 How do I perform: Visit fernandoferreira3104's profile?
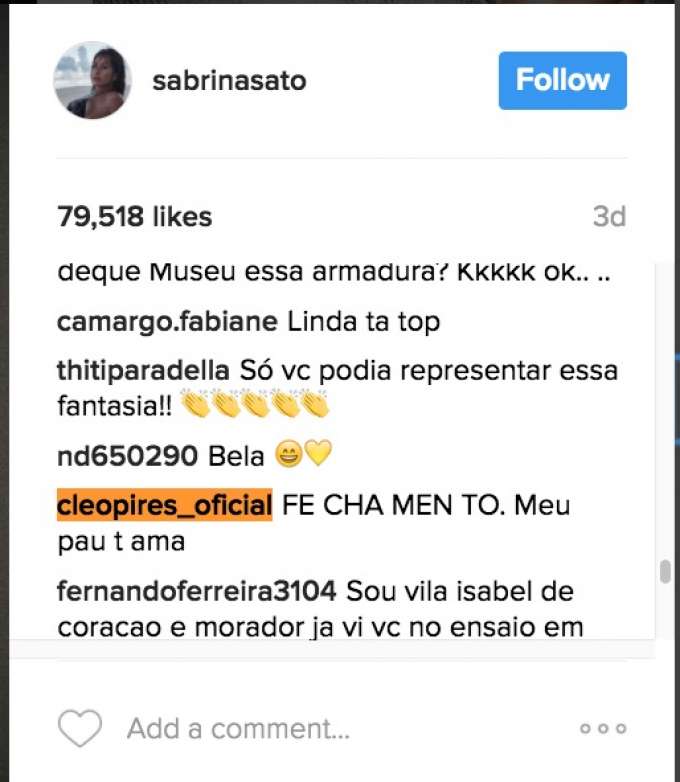pyautogui.click(x=197, y=591)
